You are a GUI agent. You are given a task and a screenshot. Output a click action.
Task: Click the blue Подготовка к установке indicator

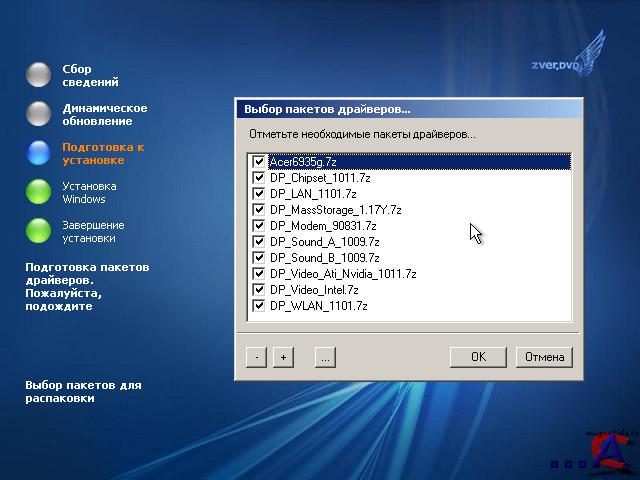(x=39, y=153)
